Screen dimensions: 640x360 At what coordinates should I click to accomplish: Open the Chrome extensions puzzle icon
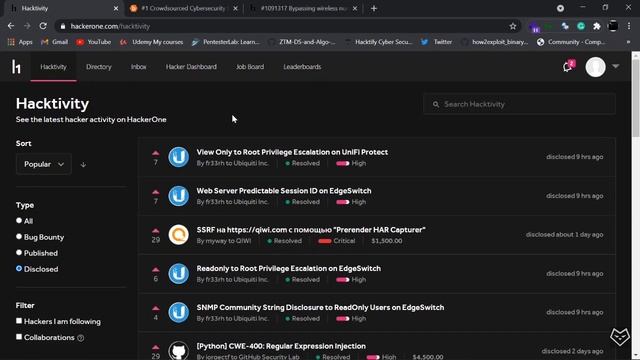coord(597,26)
